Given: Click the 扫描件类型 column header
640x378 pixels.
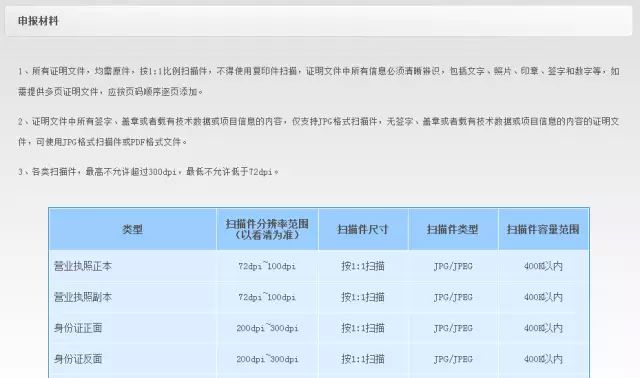Looking at the screenshot, I should click(x=453, y=229).
